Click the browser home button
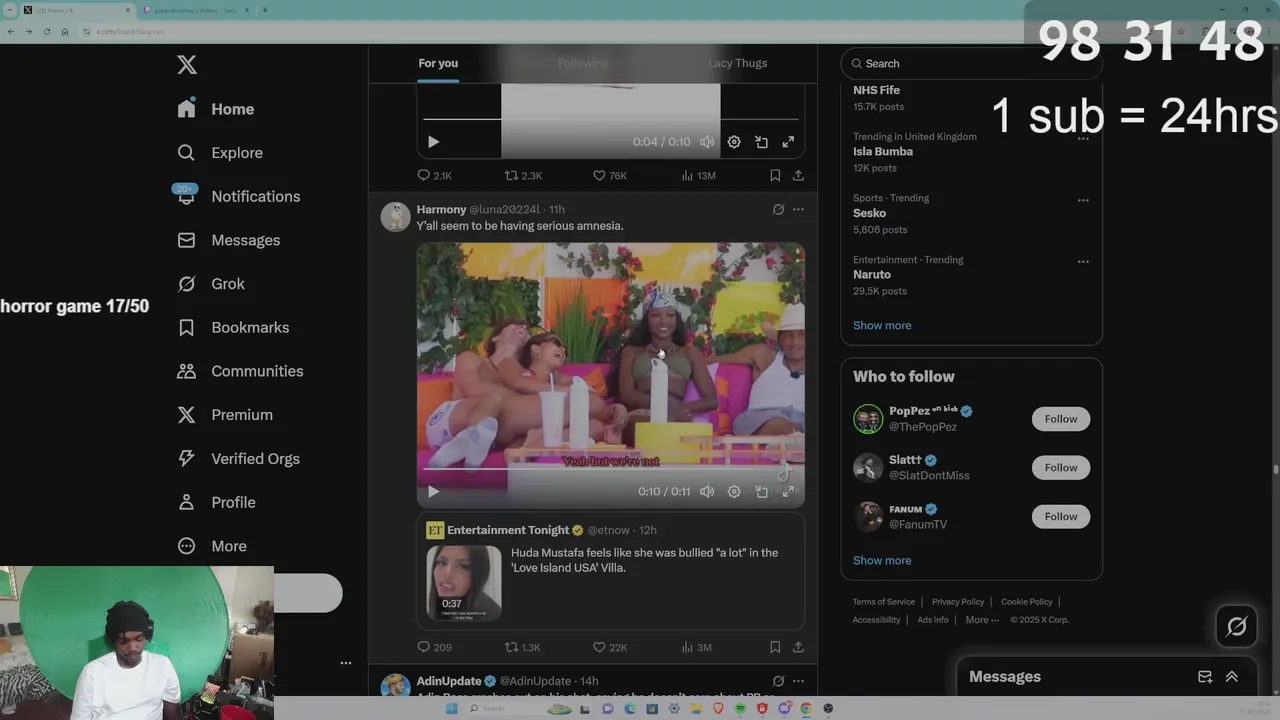This screenshot has height=720, width=1280. [x=65, y=32]
